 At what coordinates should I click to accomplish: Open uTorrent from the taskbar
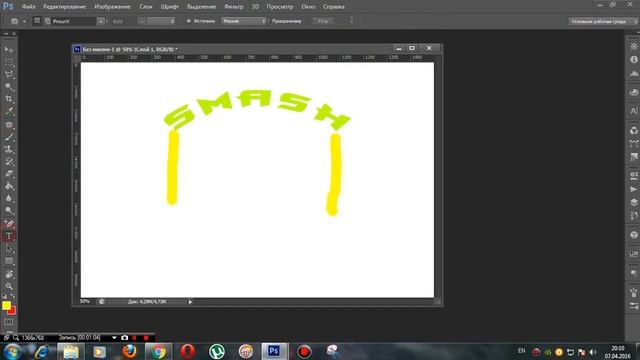point(216,351)
